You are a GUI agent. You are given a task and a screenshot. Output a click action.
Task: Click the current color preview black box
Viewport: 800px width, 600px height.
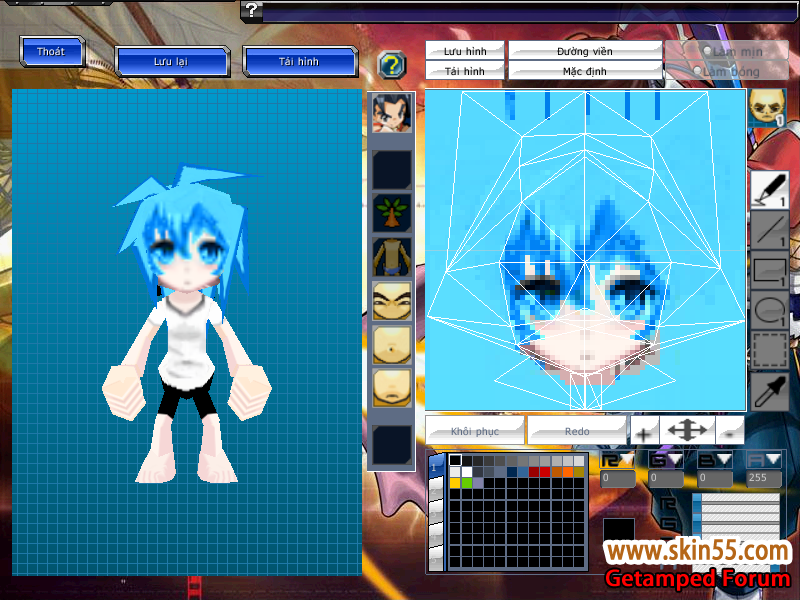tap(619, 530)
